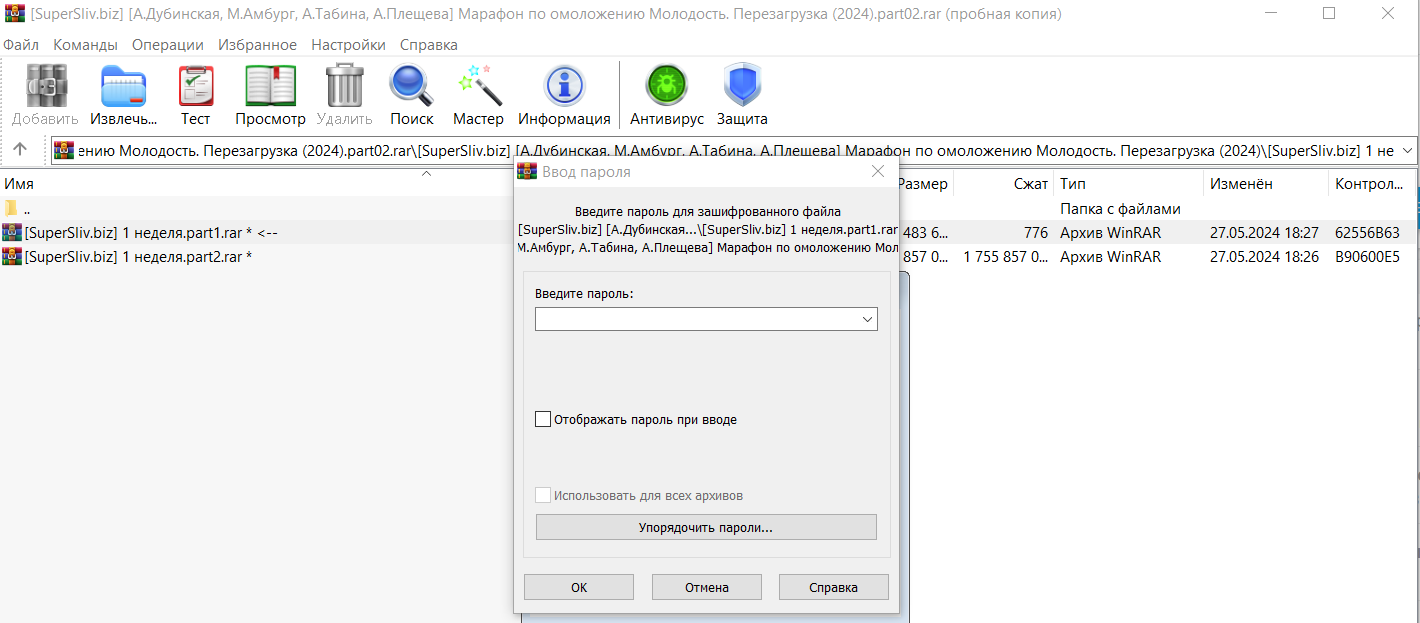The height and width of the screenshot is (623, 1420).
Task: Open the Информация icon
Action: pos(564,86)
